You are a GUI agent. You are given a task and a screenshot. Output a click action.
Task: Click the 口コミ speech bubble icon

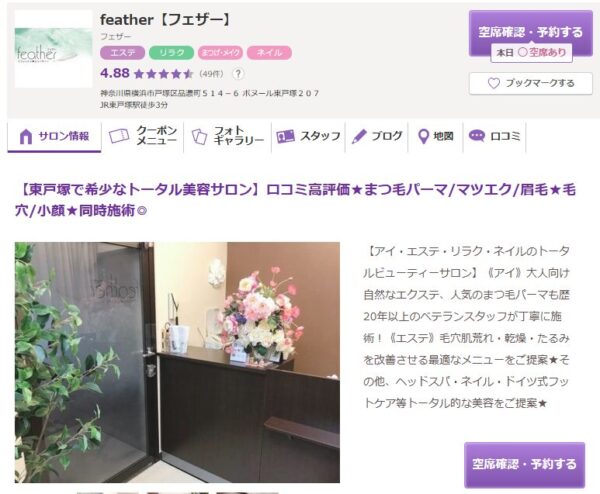pos(476,136)
